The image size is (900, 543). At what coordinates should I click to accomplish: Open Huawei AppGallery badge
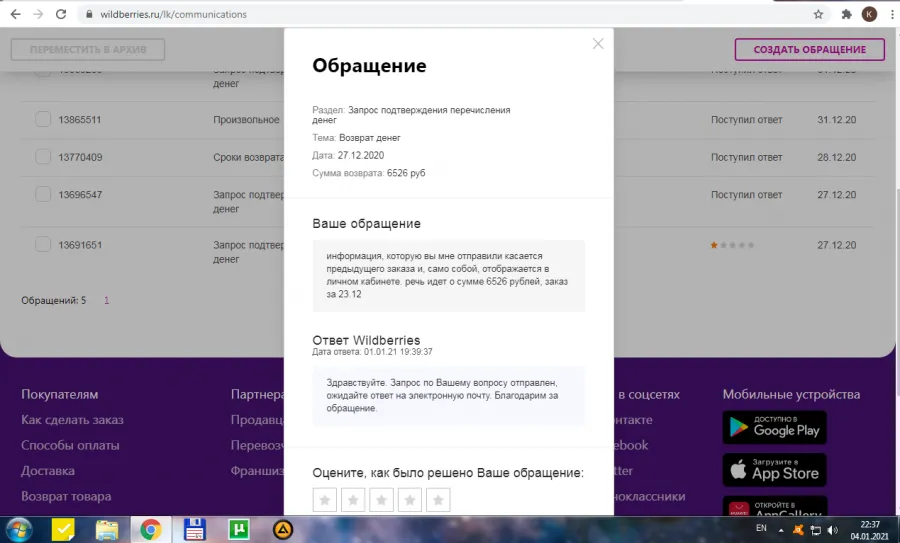point(774,506)
